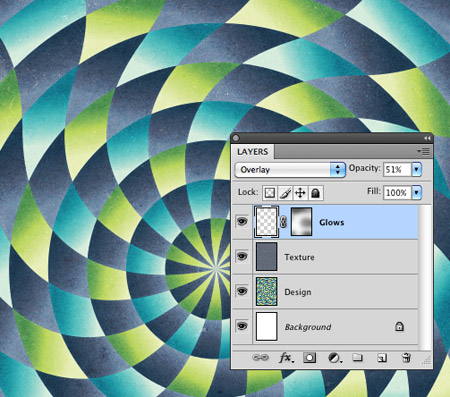Close the Layers panel with round button
Screen dimensions: 450x397
point(236,138)
